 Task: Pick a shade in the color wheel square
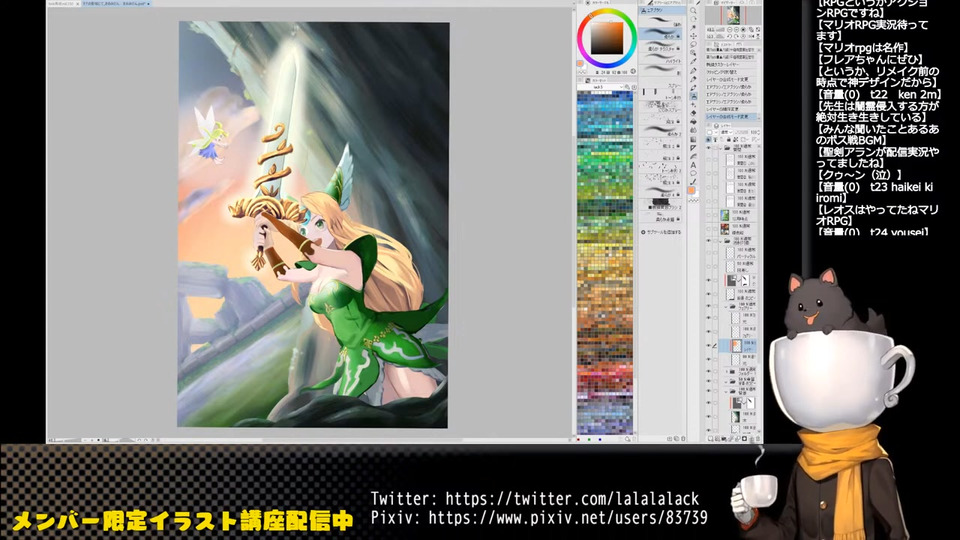pyautogui.click(x=607, y=38)
